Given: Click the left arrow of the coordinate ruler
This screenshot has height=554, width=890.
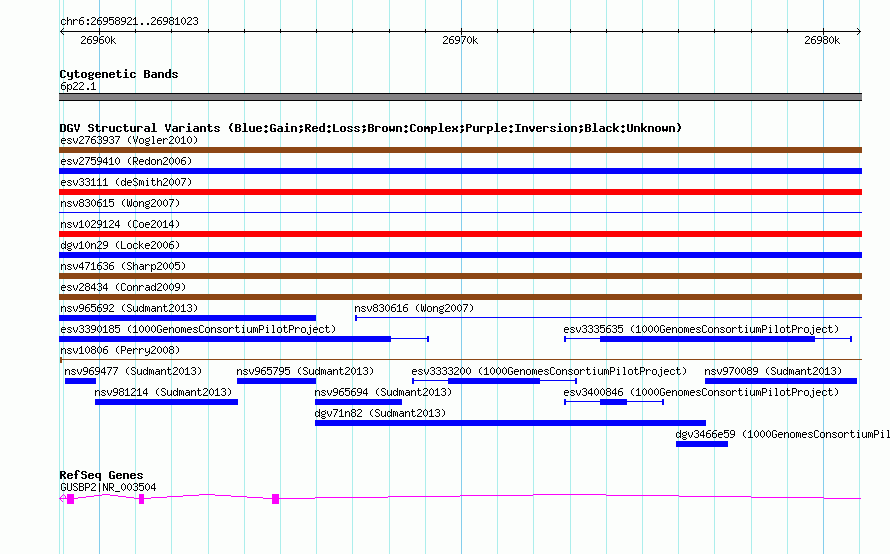Looking at the screenshot, I should tap(62, 32).
